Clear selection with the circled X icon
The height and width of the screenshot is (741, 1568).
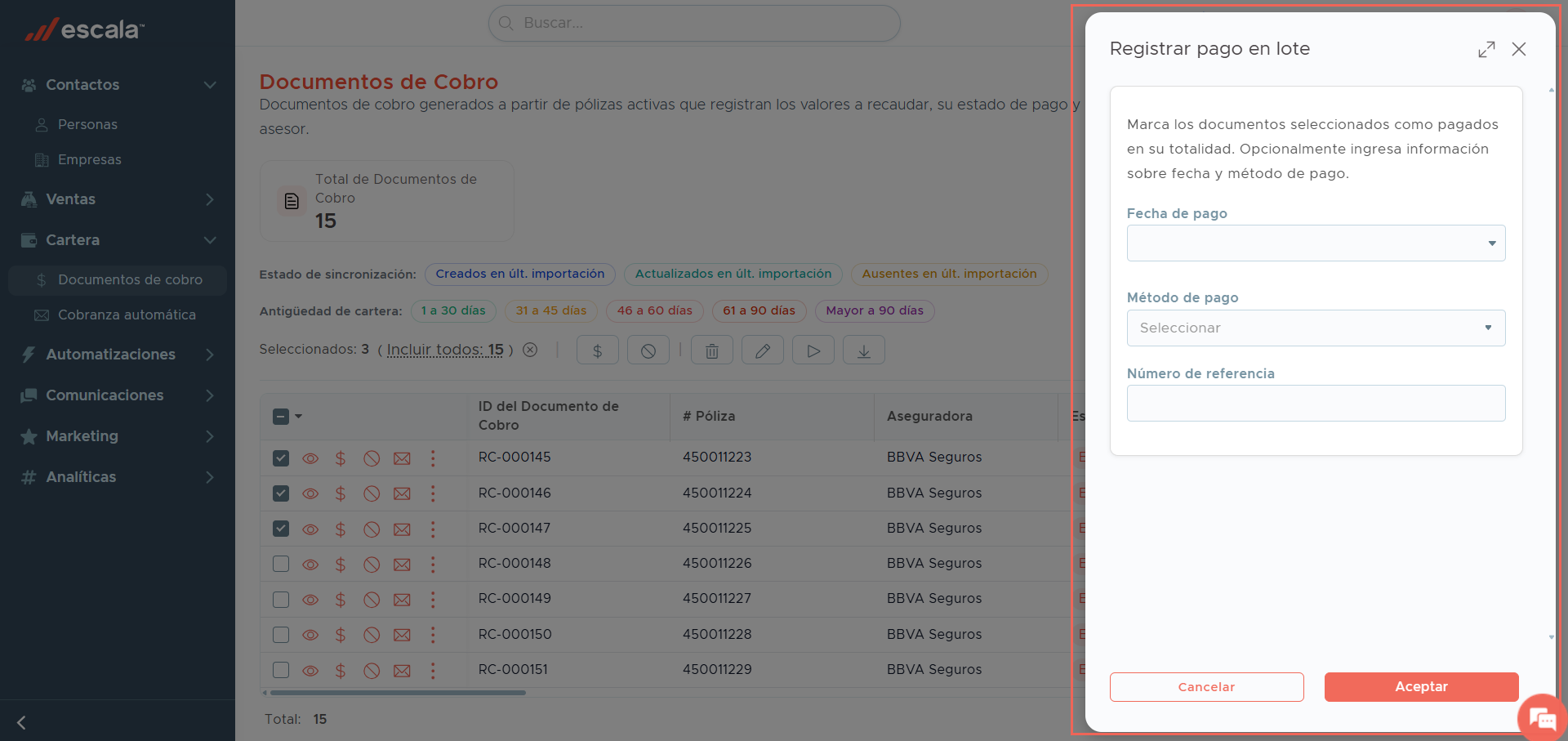point(530,350)
